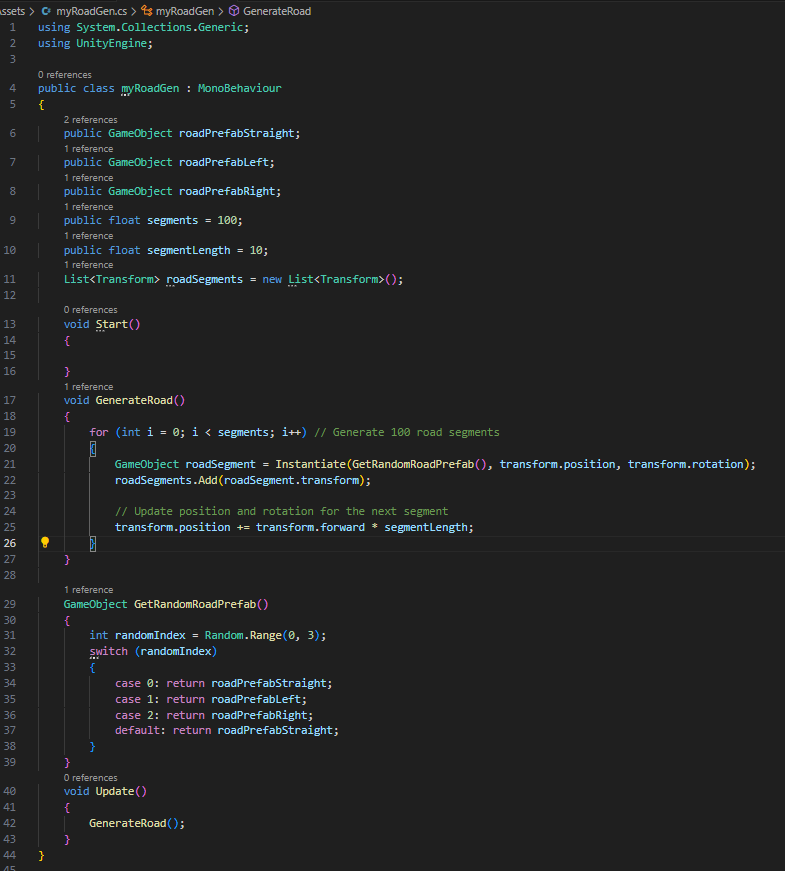Viewport: 785px width, 871px height.
Task: Click the Start method name
Action: pos(112,324)
